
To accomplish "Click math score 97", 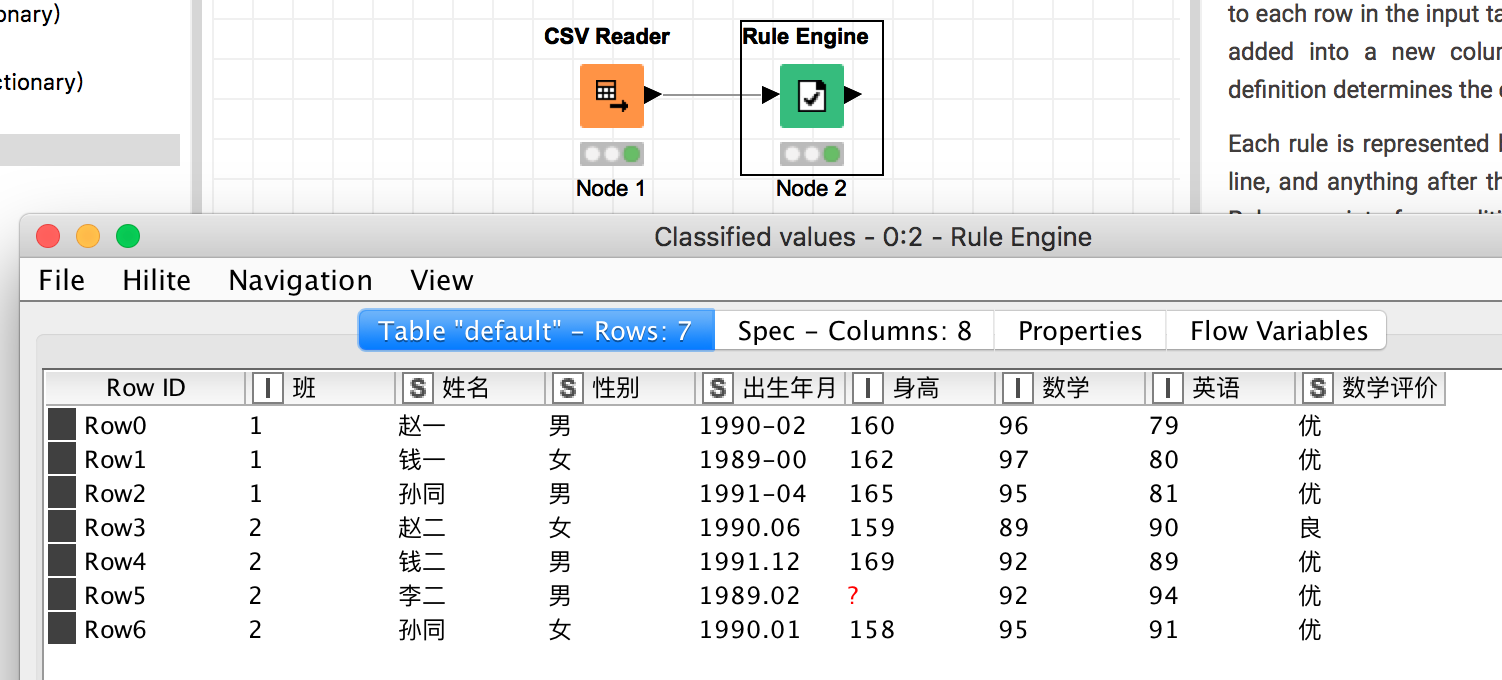I will coord(1014,460).
